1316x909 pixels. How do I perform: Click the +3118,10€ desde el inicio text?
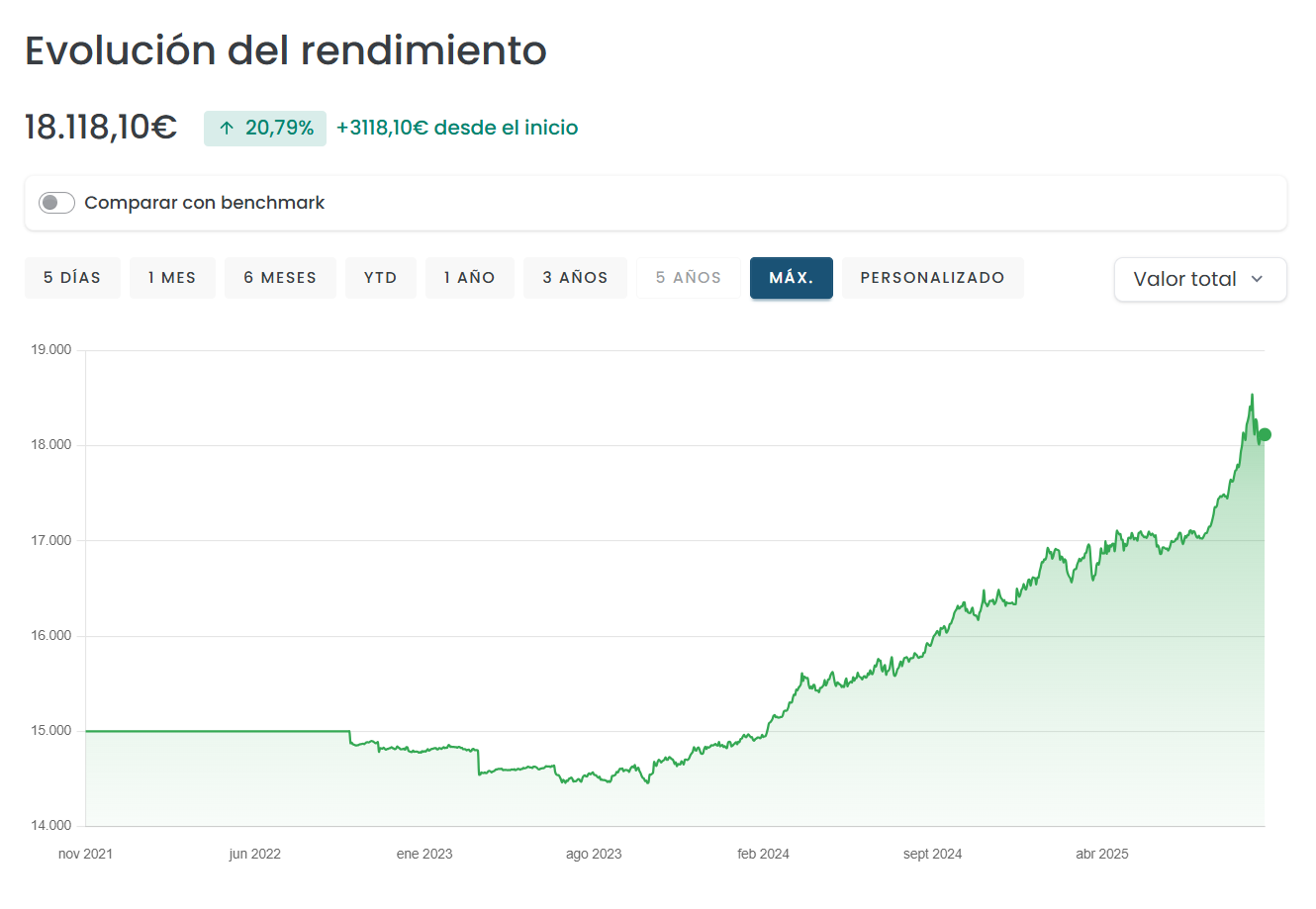point(457,128)
